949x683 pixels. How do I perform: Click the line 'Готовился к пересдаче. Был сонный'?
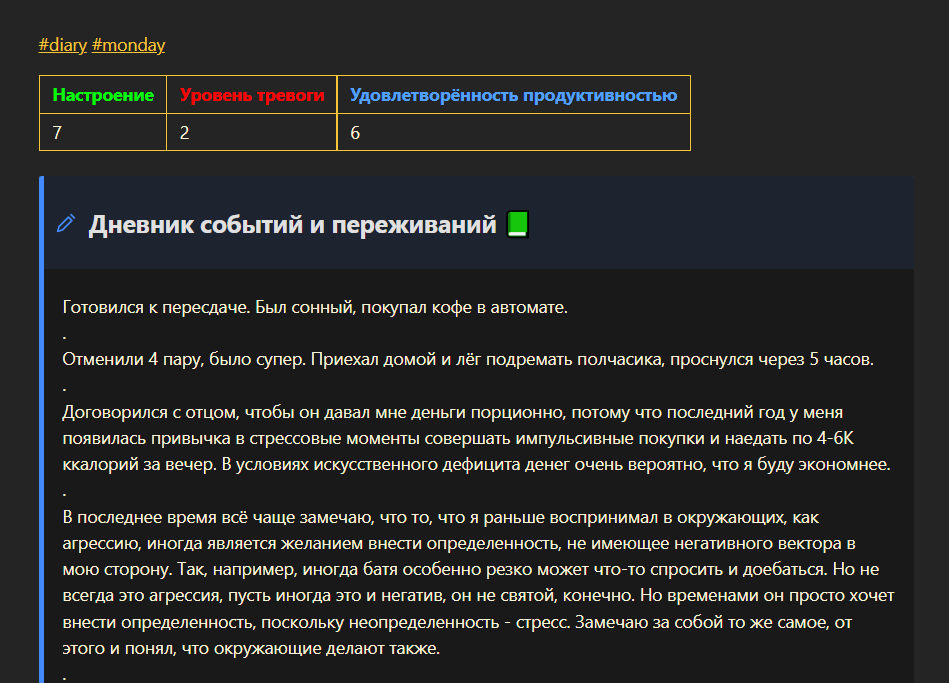(x=315, y=308)
